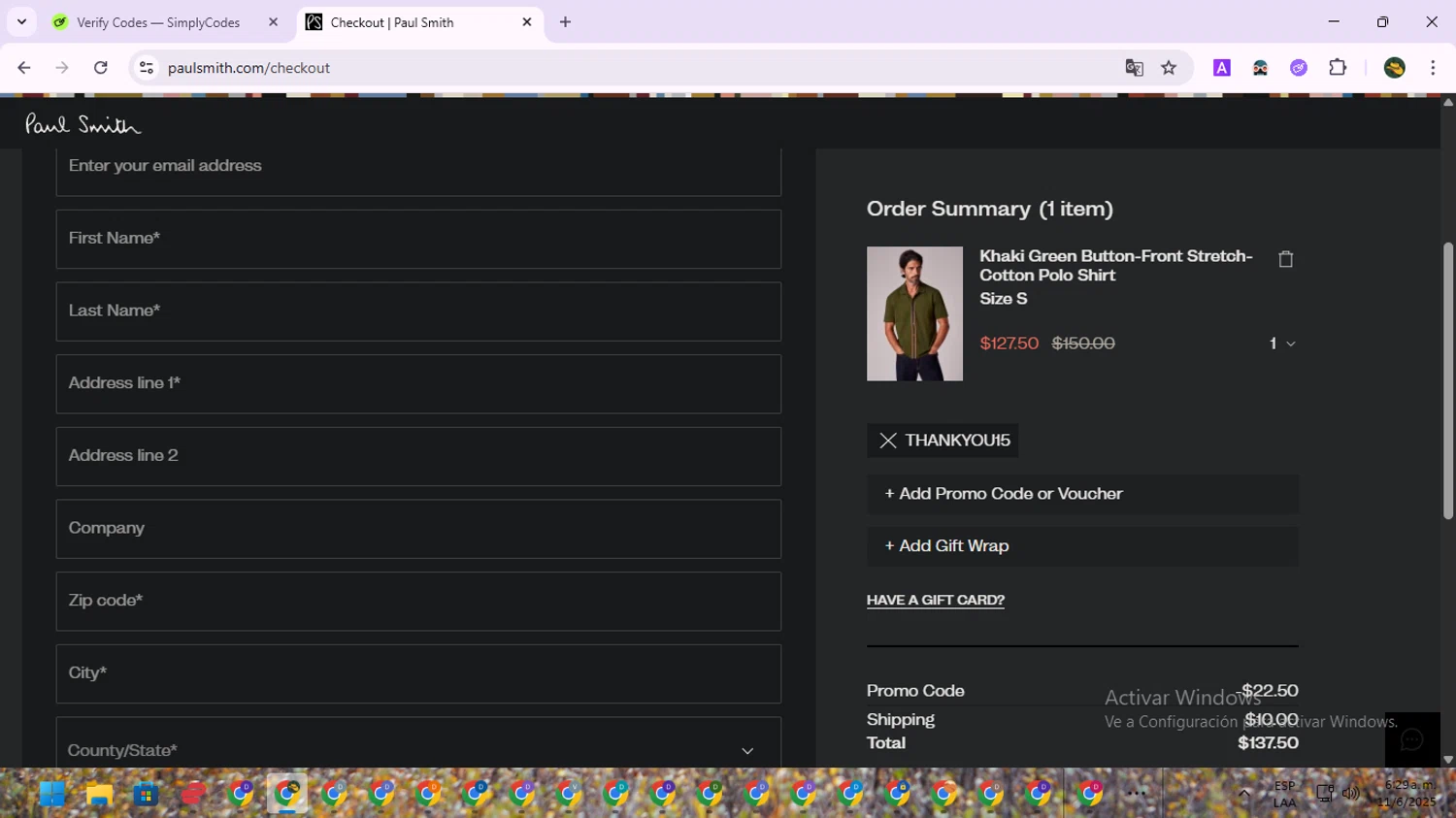Open File Explorer from taskbar
The height and width of the screenshot is (818, 1456).
(x=99, y=794)
